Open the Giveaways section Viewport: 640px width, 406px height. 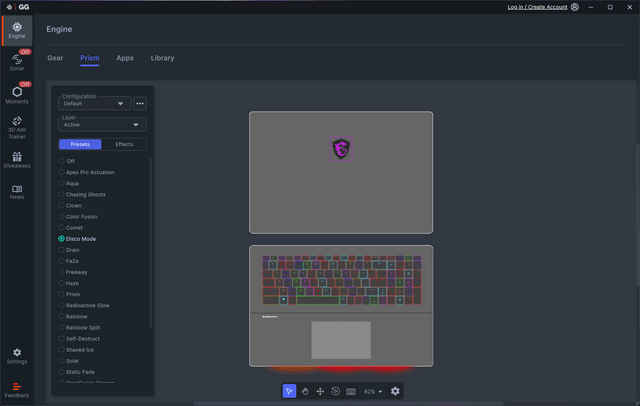[x=17, y=160]
